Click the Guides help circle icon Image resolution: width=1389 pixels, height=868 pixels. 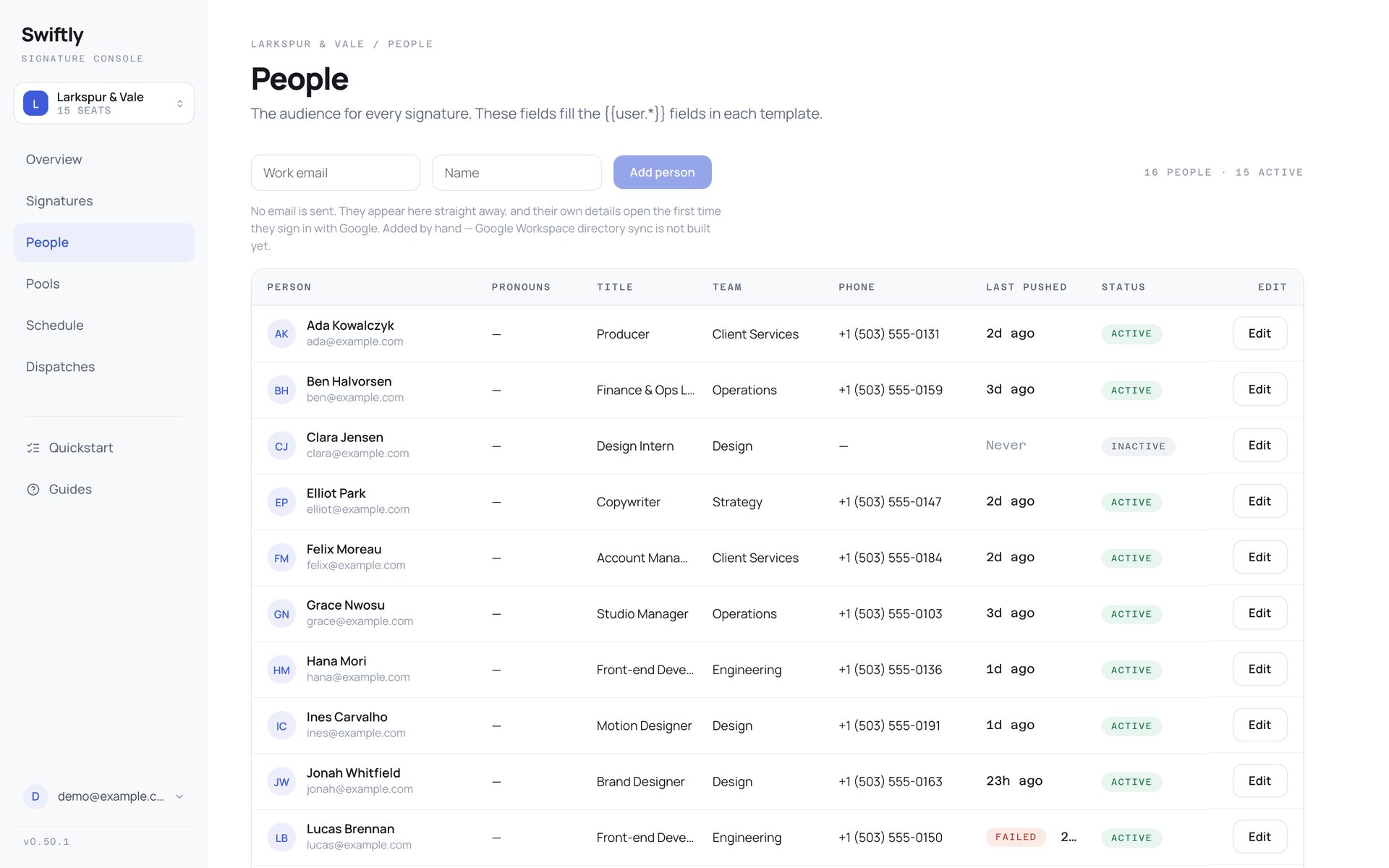33,490
